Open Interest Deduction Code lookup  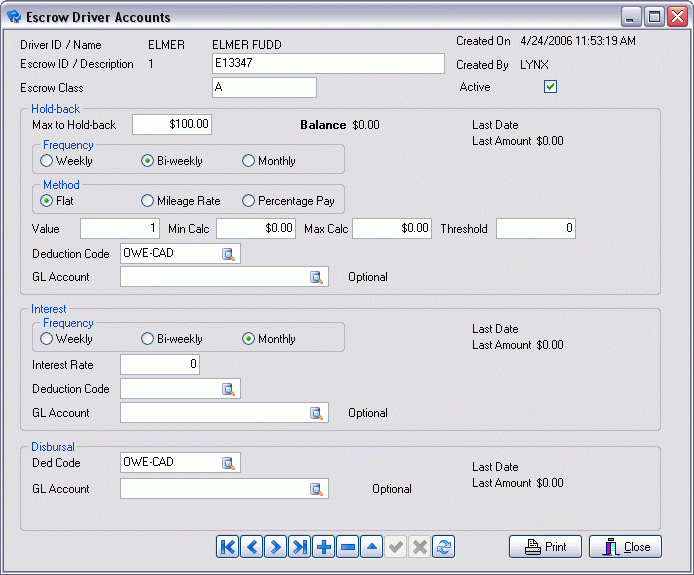229,389
